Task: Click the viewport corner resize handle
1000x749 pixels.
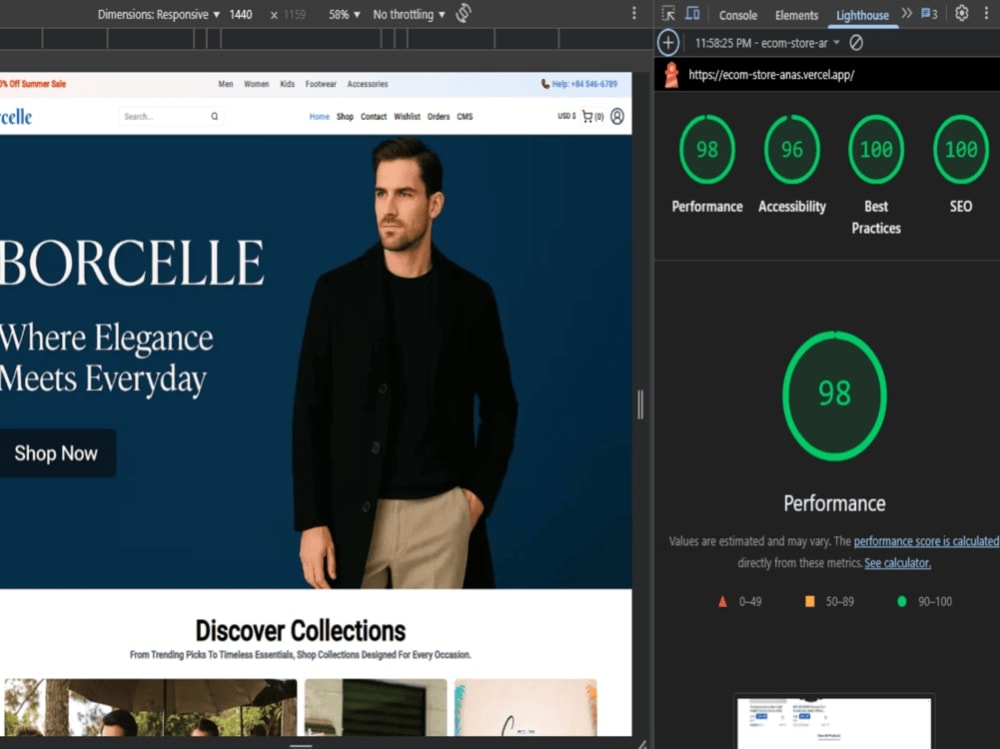Action: click(x=642, y=744)
